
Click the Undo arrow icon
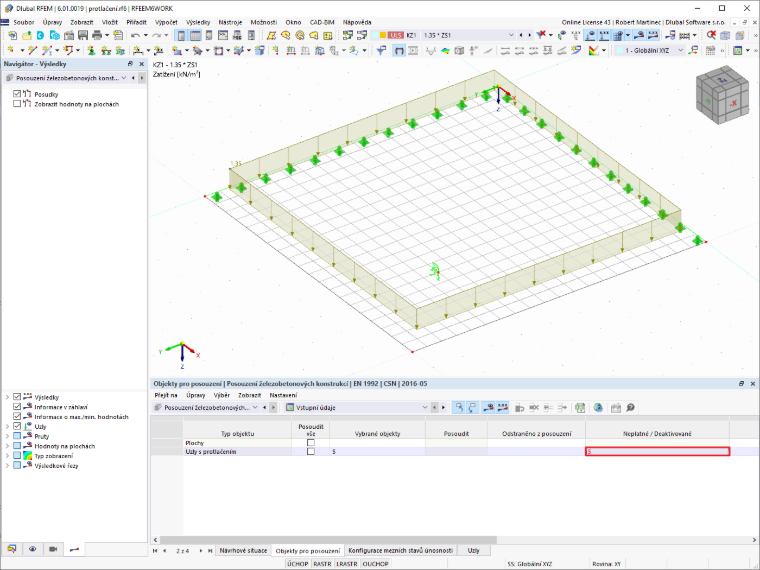click(136, 35)
